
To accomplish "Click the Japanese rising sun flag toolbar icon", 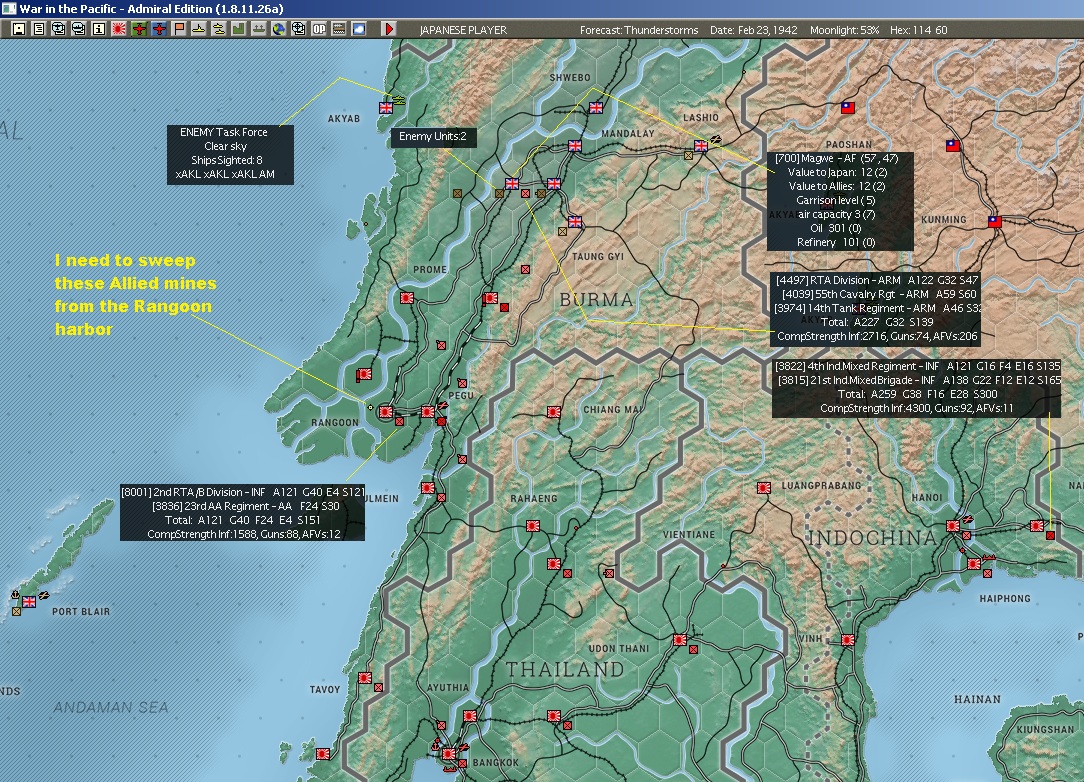I will (119, 29).
